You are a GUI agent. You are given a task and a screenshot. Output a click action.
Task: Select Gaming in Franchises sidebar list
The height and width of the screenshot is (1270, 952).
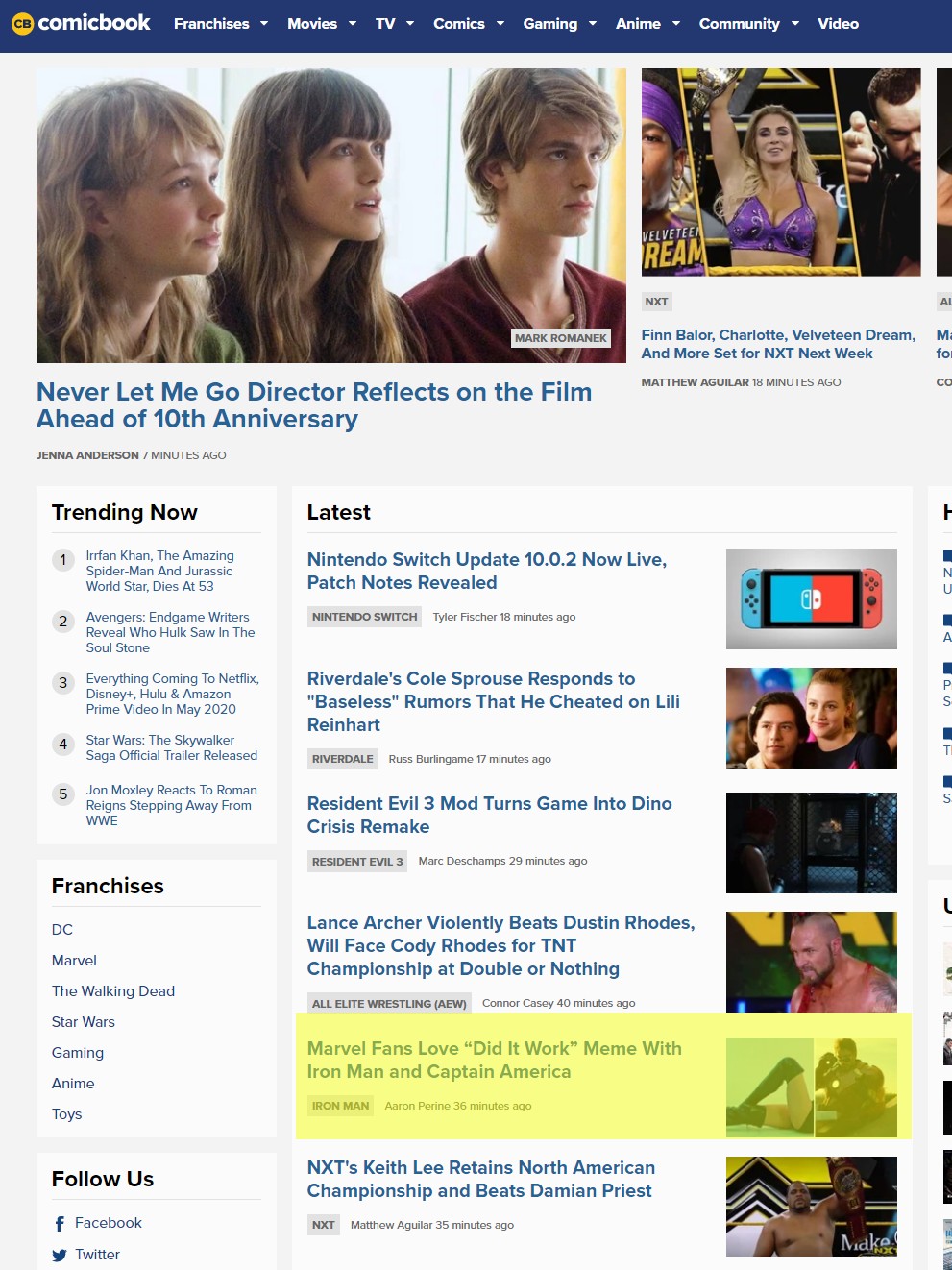[78, 1053]
